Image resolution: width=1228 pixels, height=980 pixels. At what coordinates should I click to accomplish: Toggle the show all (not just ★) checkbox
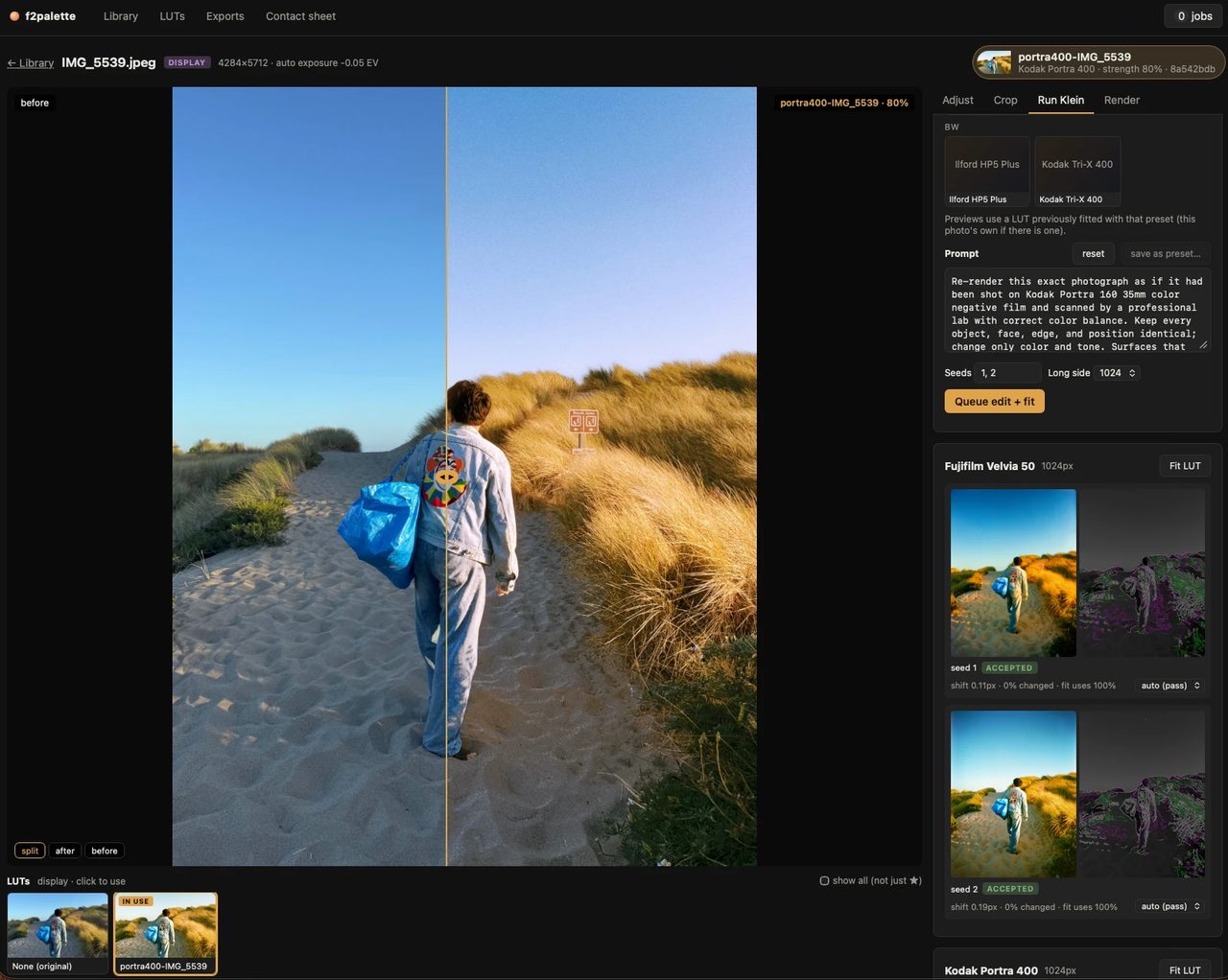coord(824,881)
